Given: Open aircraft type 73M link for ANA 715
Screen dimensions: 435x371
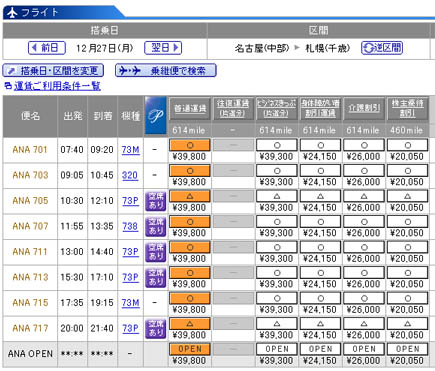Looking at the screenshot, I should 130,303.
